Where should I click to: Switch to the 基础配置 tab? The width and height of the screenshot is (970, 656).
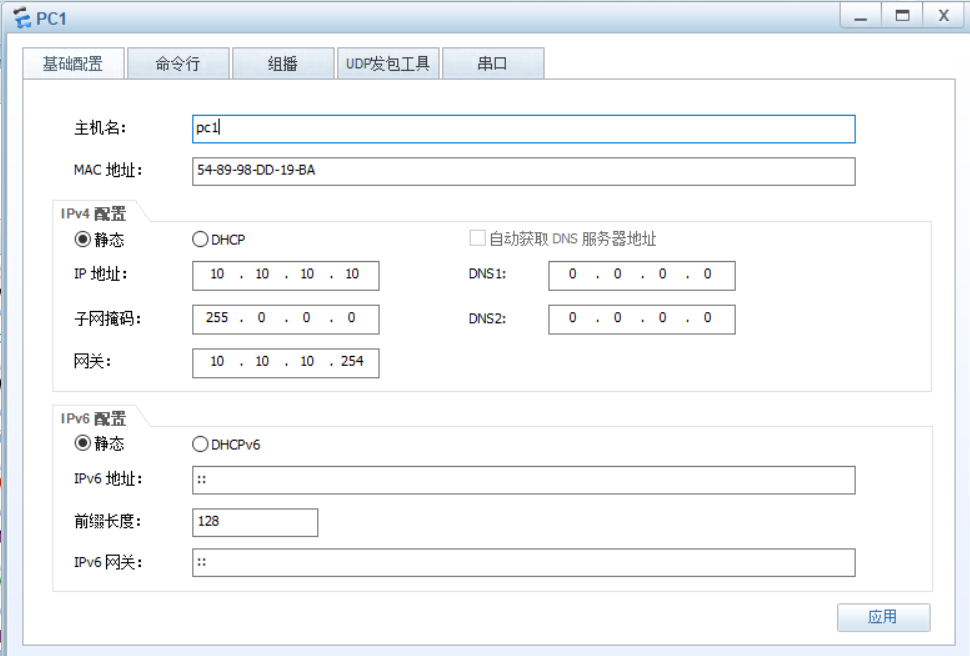74,64
